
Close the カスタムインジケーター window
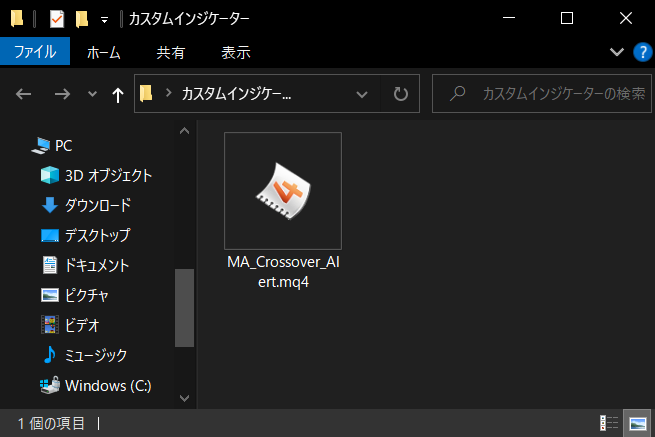[x=626, y=18]
